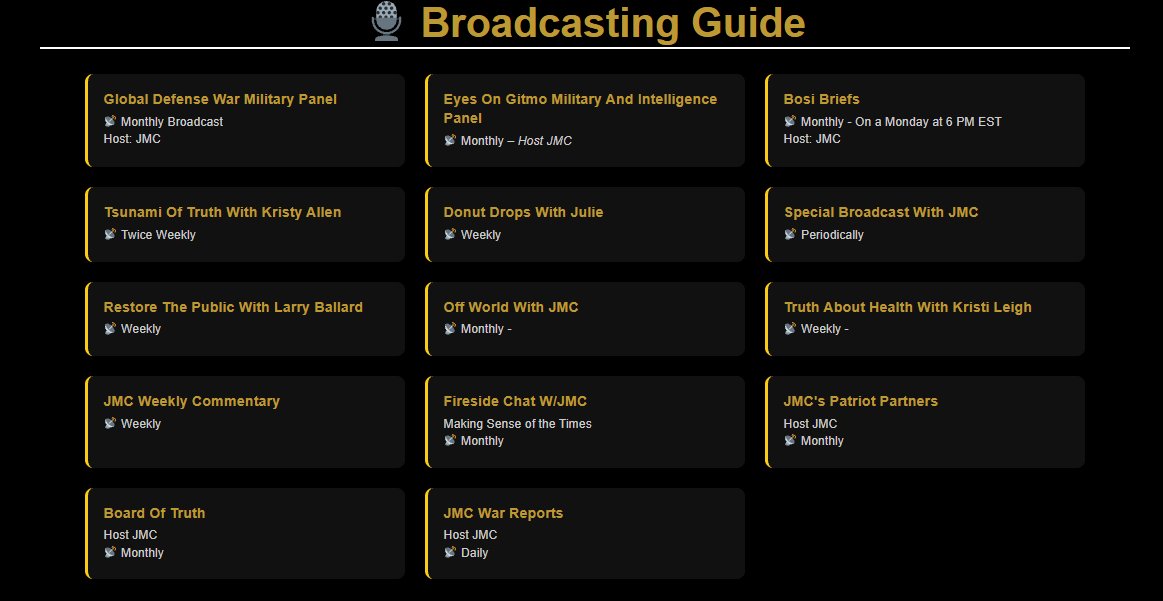1163x601 pixels.
Task: Click the microphone icon beside Broadcasting Guide
Action: point(386,21)
